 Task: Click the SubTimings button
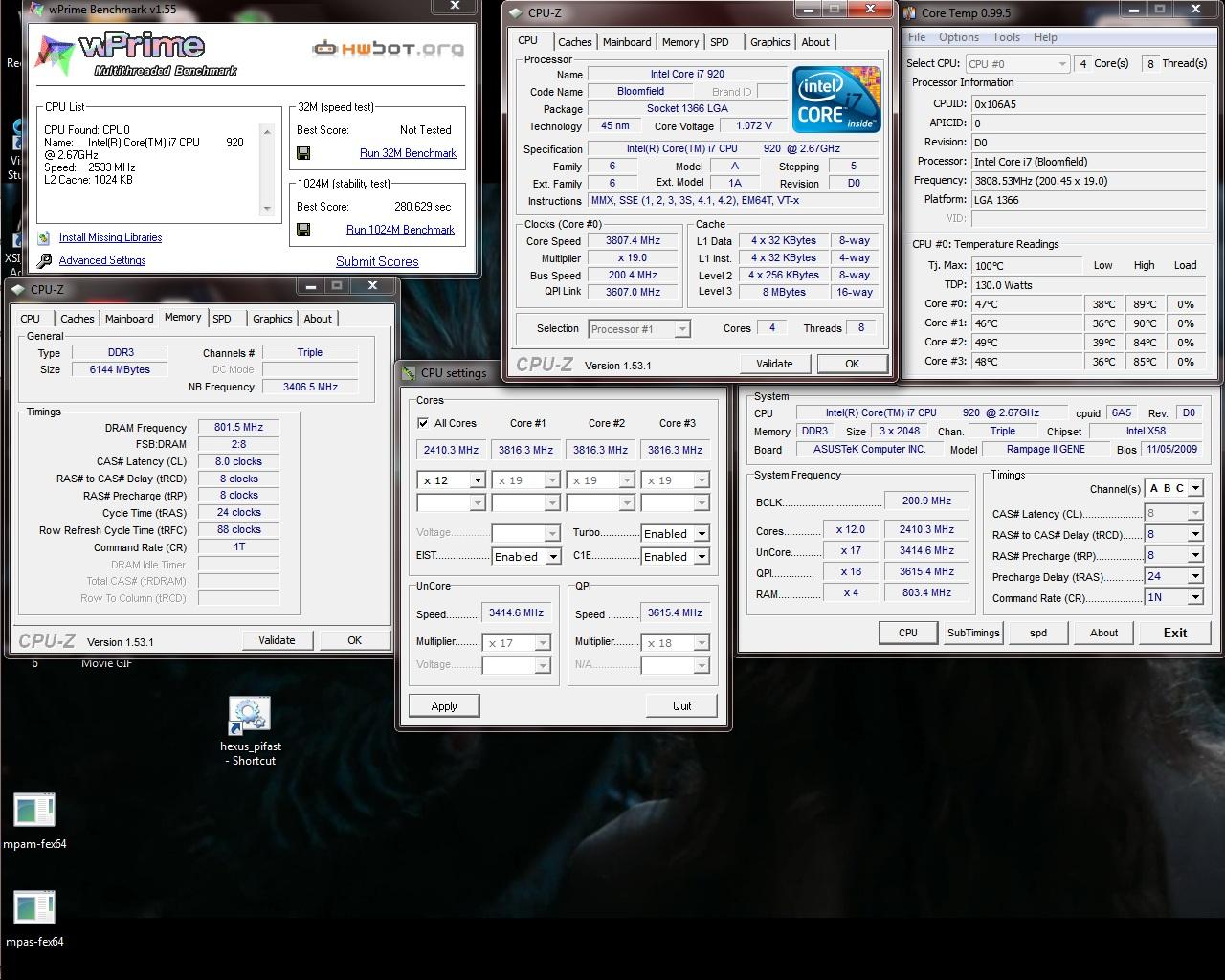point(973,633)
